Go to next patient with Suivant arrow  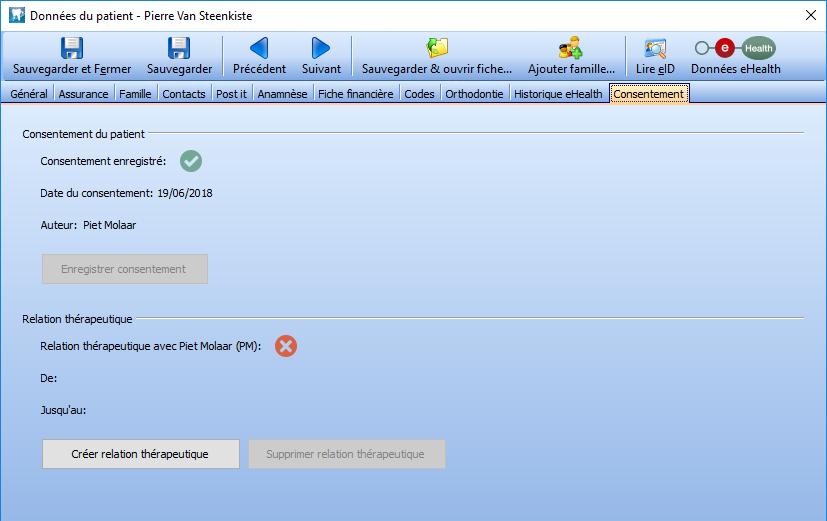coord(321,48)
